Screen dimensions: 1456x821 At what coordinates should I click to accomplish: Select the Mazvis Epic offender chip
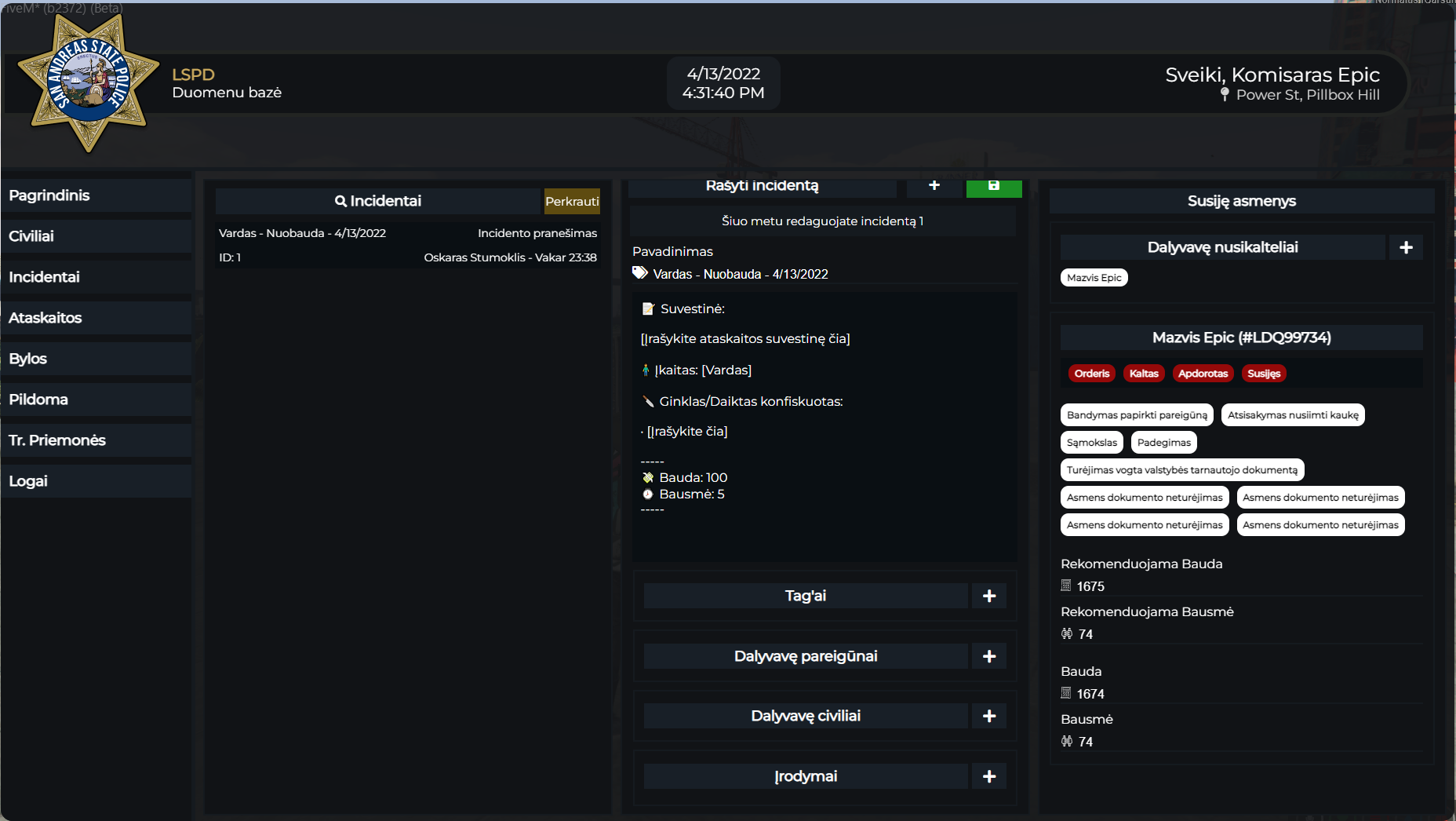[1094, 278]
